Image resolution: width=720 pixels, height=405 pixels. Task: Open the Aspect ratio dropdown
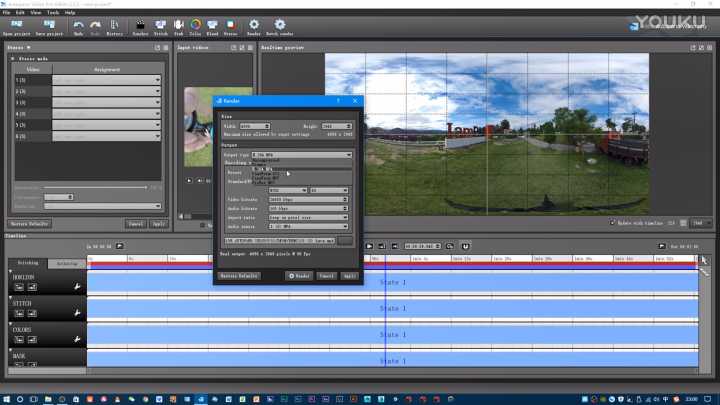[308, 217]
